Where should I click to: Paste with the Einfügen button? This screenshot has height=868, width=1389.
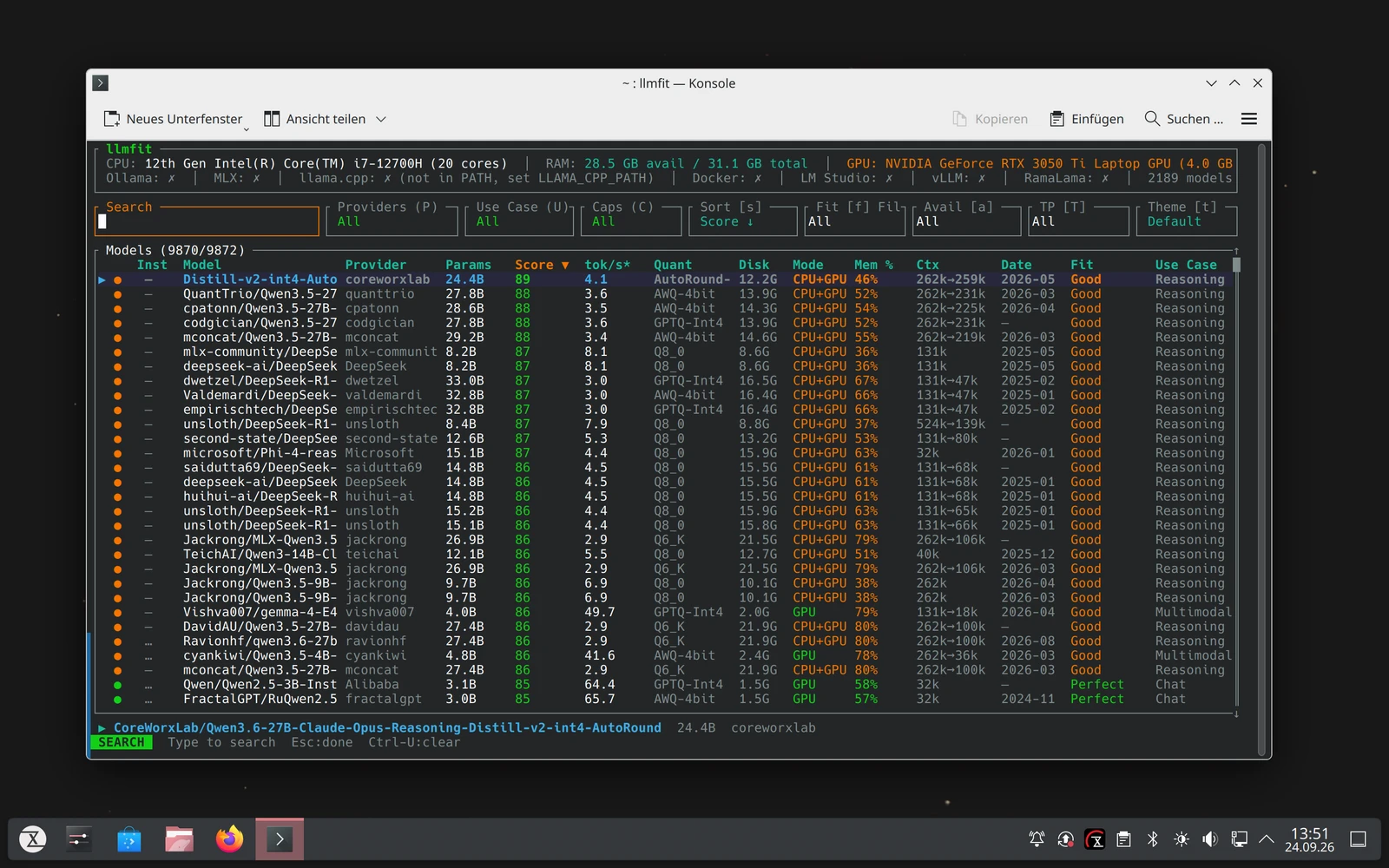(x=1087, y=119)
